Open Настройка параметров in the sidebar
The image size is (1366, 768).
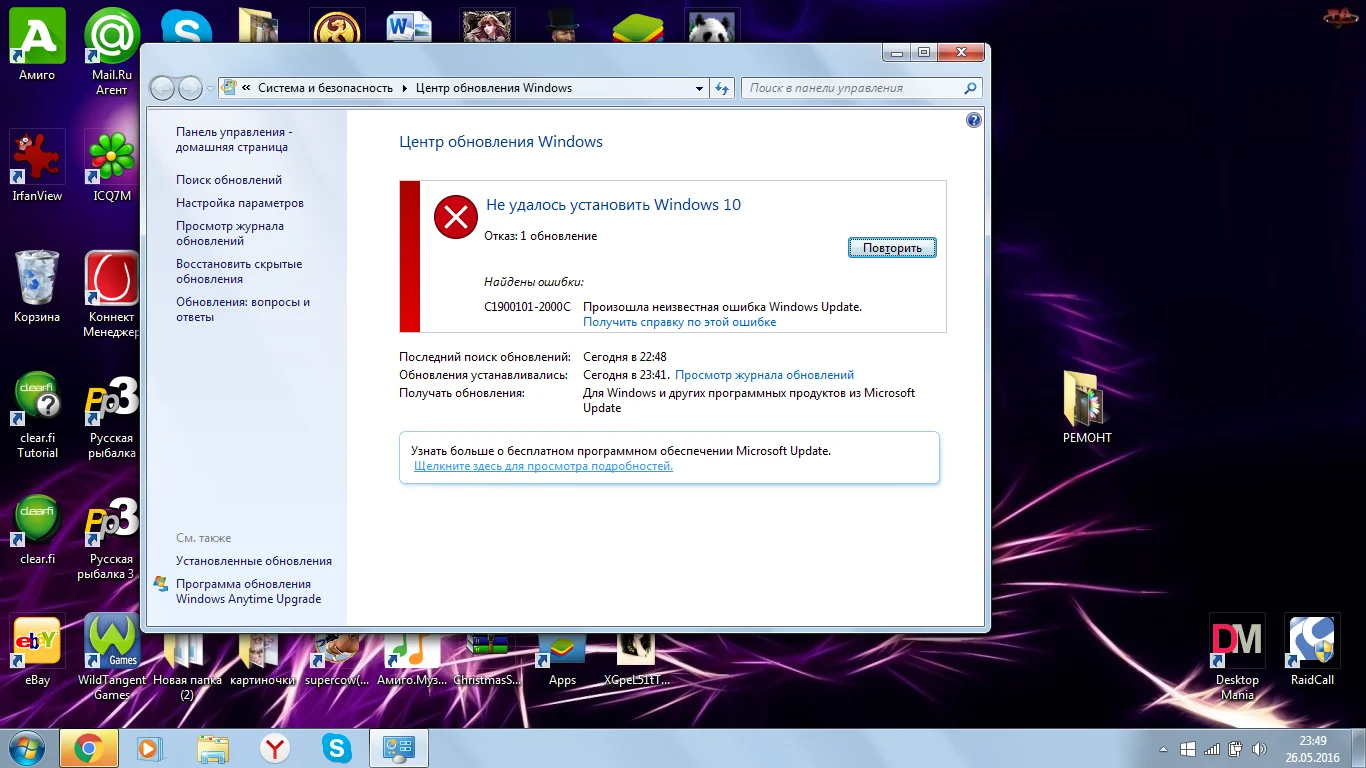[x=240, y=203]
